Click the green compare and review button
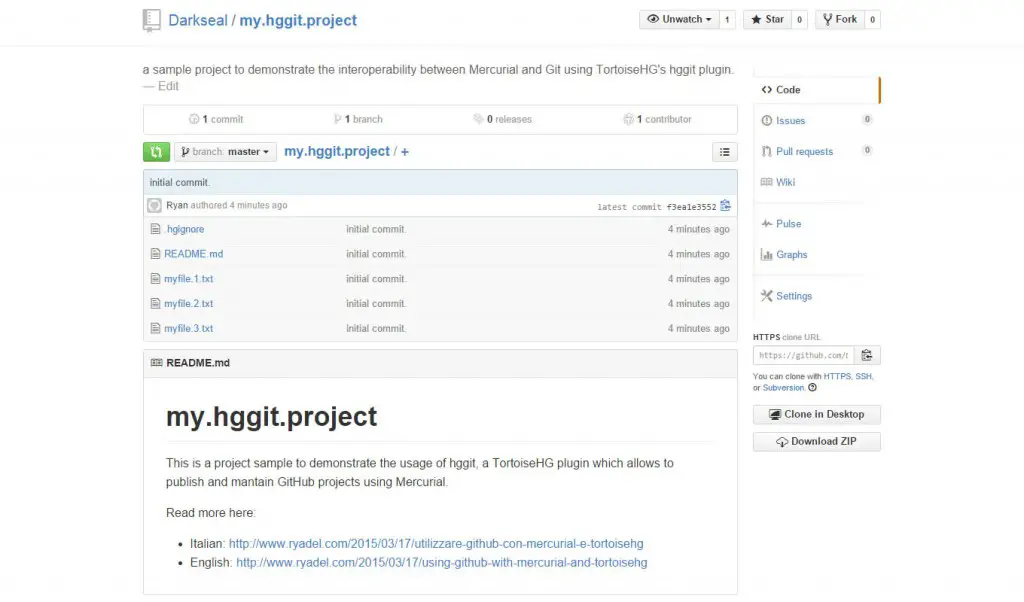Viewport: 1024px width, 602px height. click(155, 152)
